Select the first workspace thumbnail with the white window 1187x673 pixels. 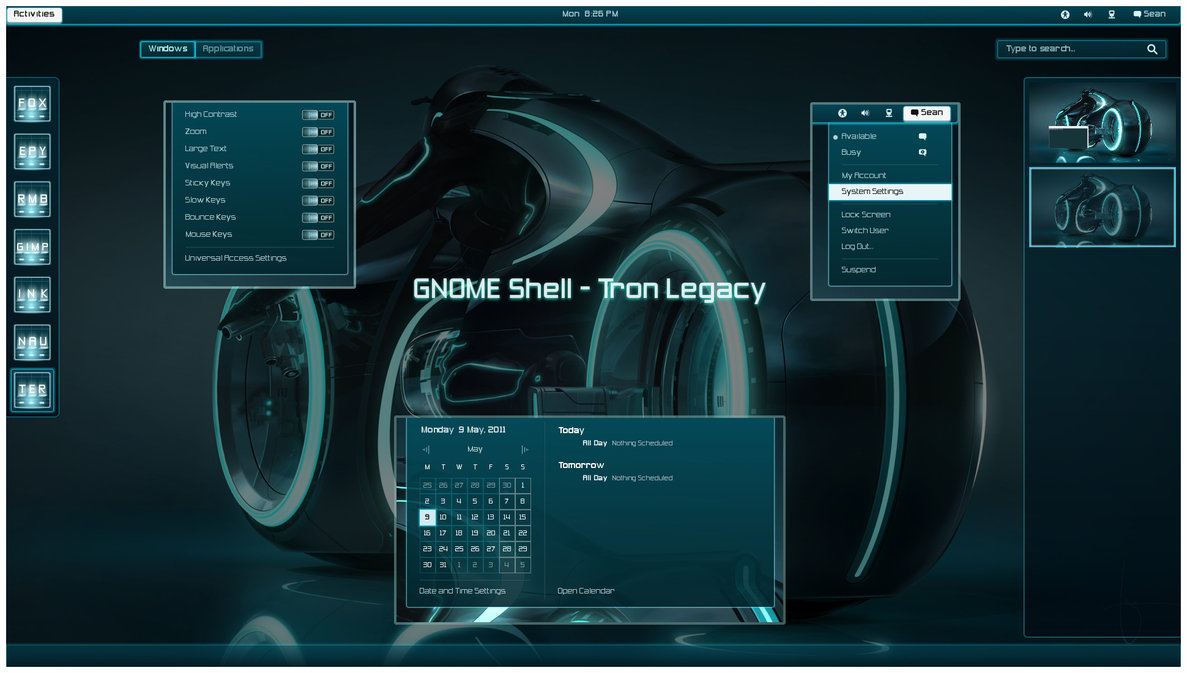point(1101,124)
